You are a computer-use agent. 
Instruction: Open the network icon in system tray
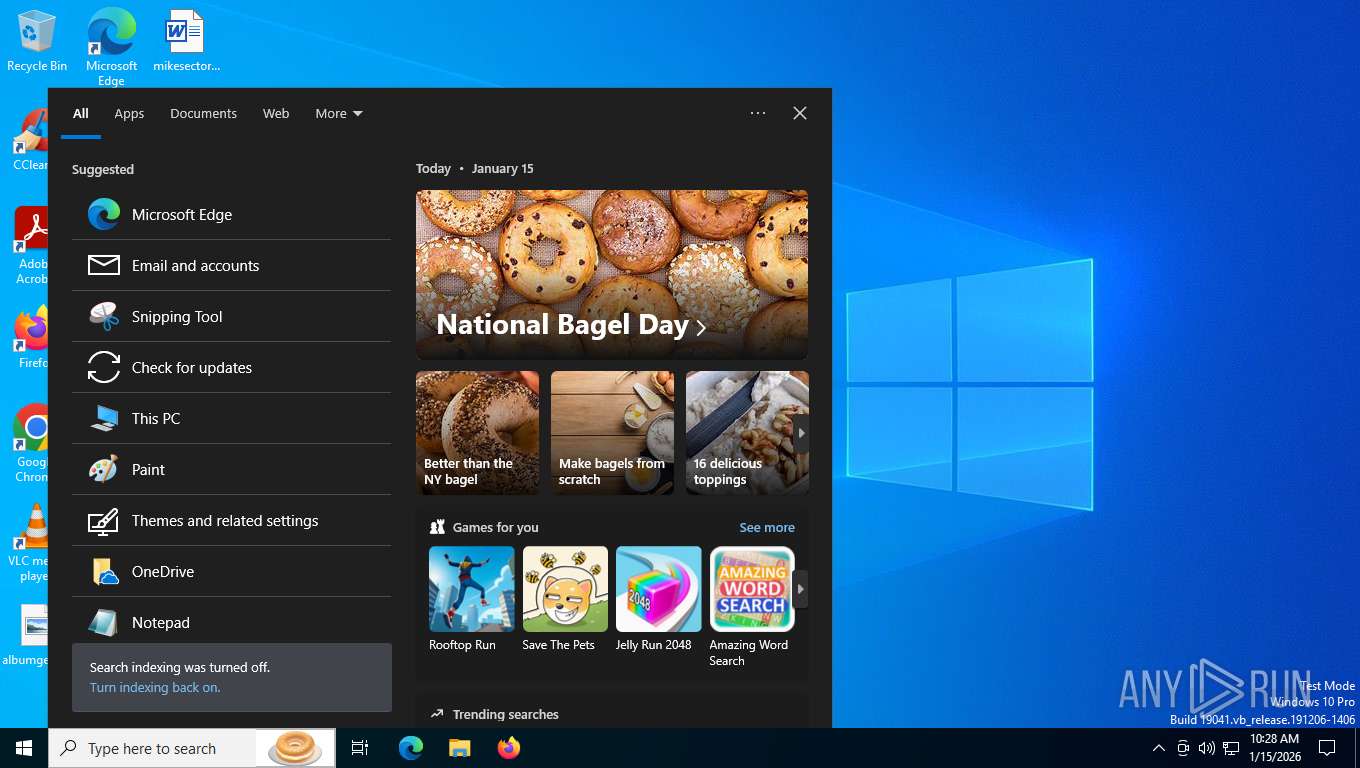pos(1231,748)
